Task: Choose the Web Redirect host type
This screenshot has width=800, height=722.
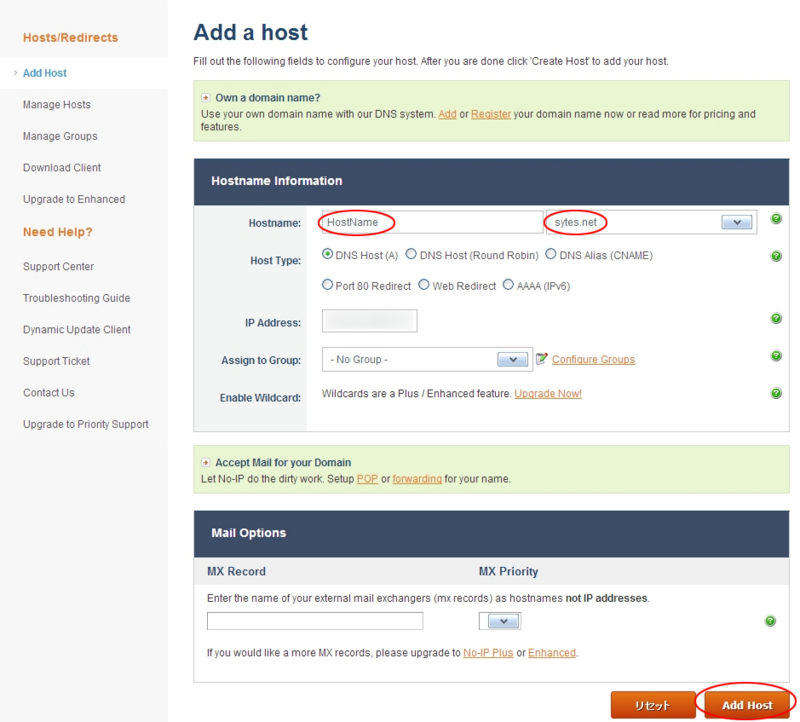Action: (424, 285)
